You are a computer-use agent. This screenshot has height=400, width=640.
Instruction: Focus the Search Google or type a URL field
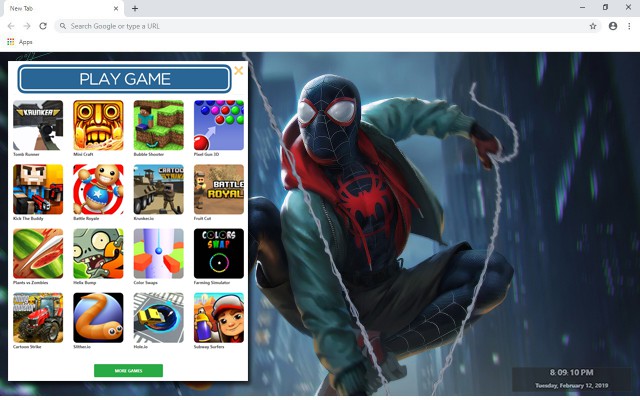point(327,26)
